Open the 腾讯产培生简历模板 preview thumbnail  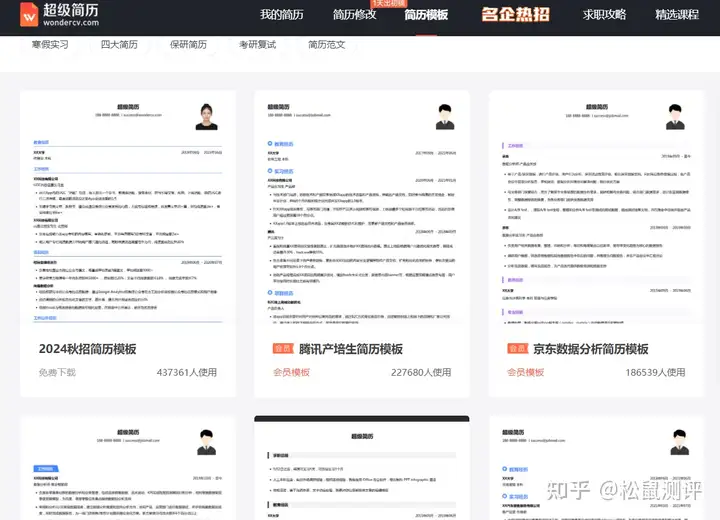[x=362, y=208]
